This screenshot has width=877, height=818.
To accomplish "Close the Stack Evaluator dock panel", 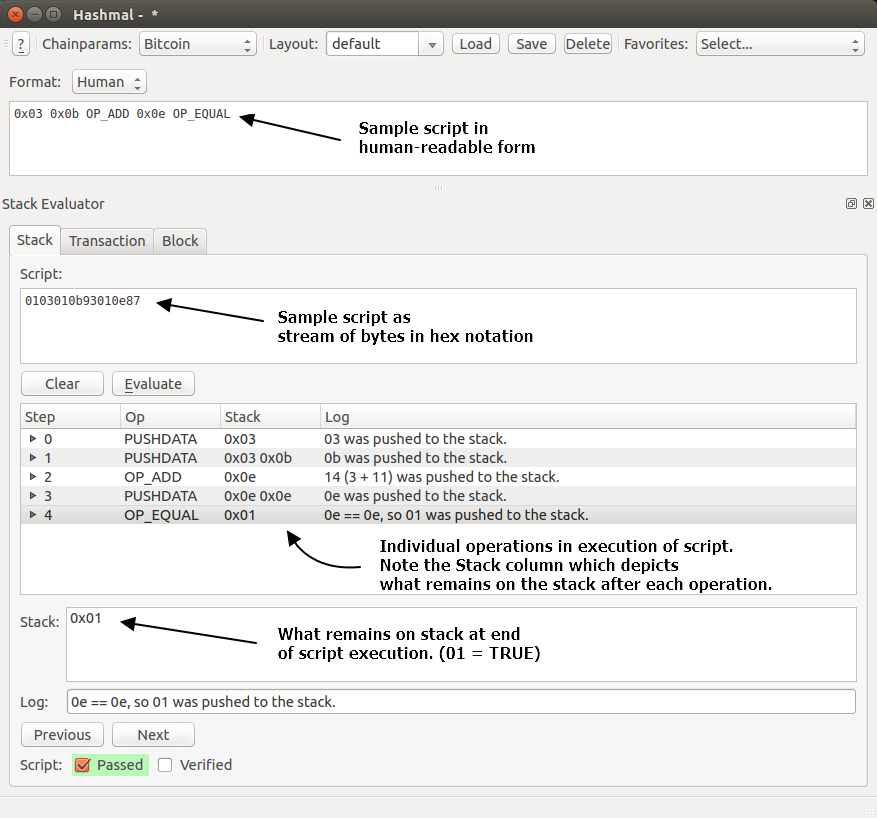I will pos(868,204).
